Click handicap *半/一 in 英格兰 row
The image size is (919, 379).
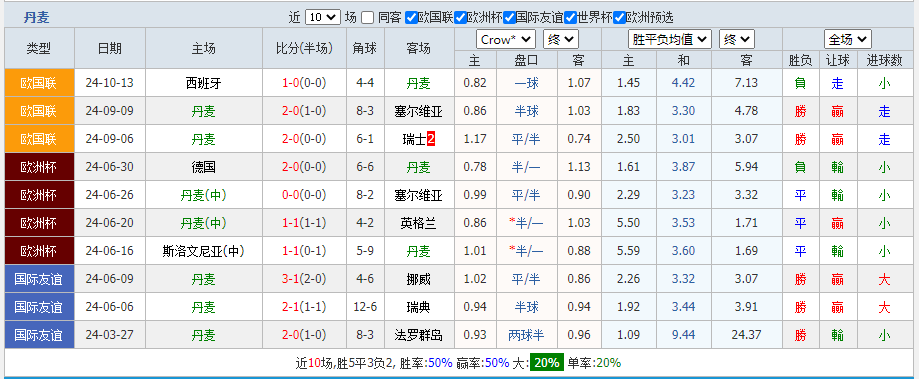pos(526,224)
